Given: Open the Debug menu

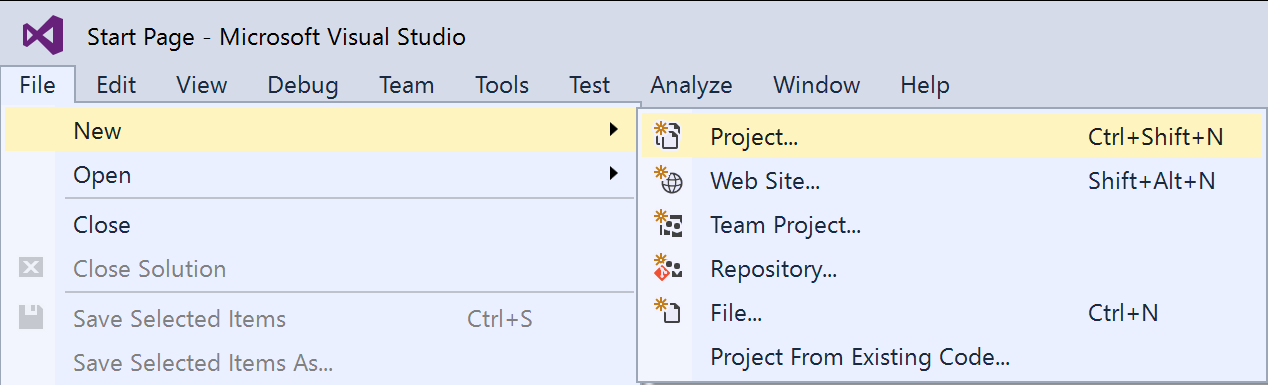Looking at the screenshot, I should pos(303,85).
